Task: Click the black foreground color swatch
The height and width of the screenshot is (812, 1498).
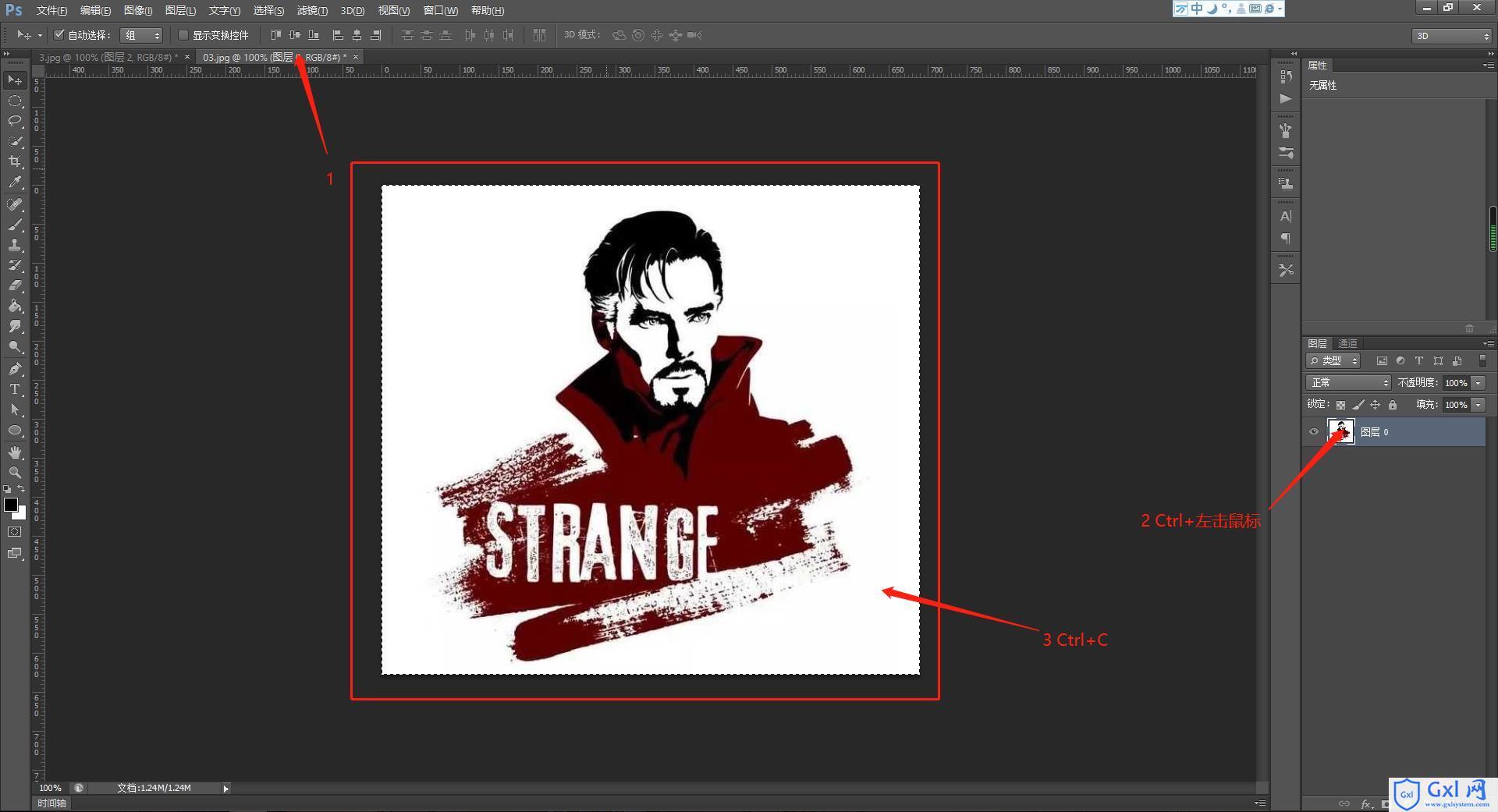Action: [x=10, y=504]
